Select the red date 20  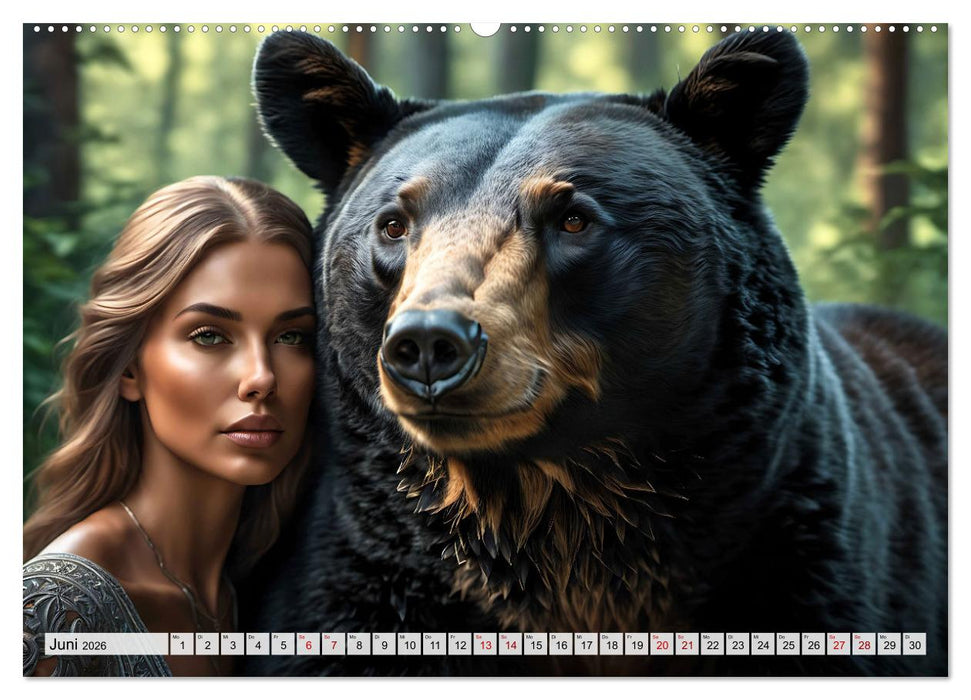coord(662,644)
